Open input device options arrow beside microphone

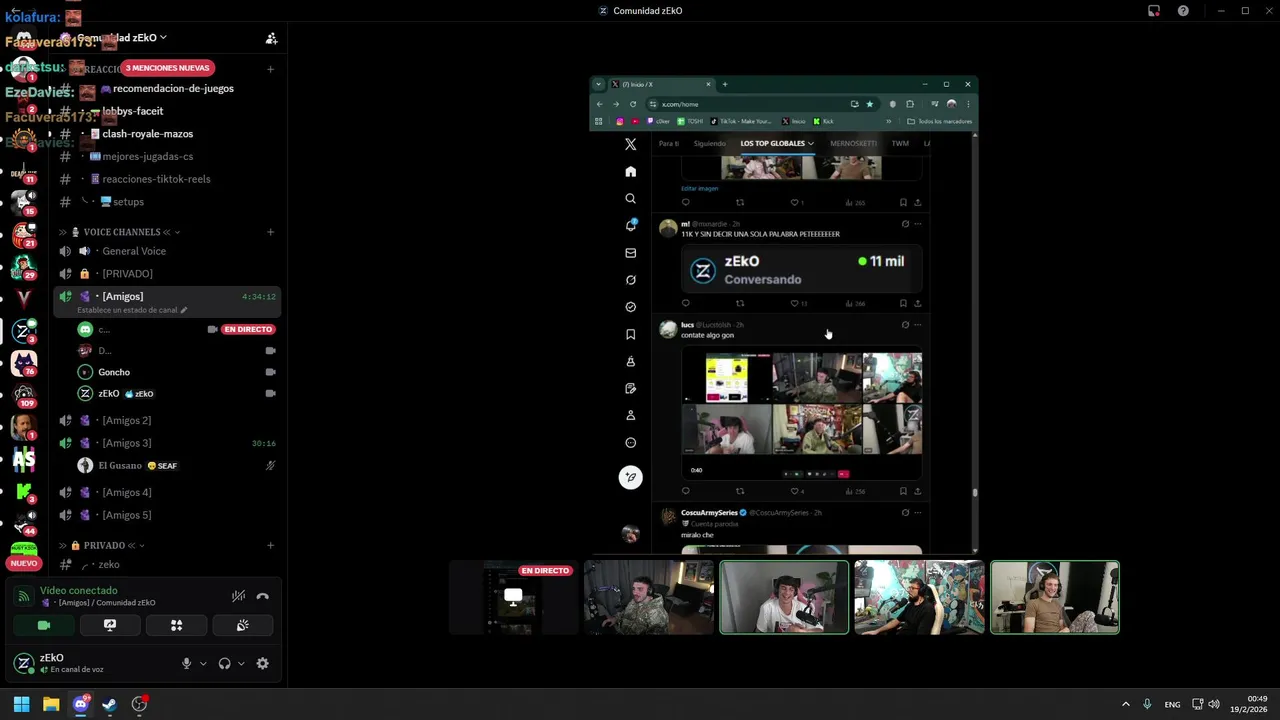pyautogui.click(x=203, y=663)
